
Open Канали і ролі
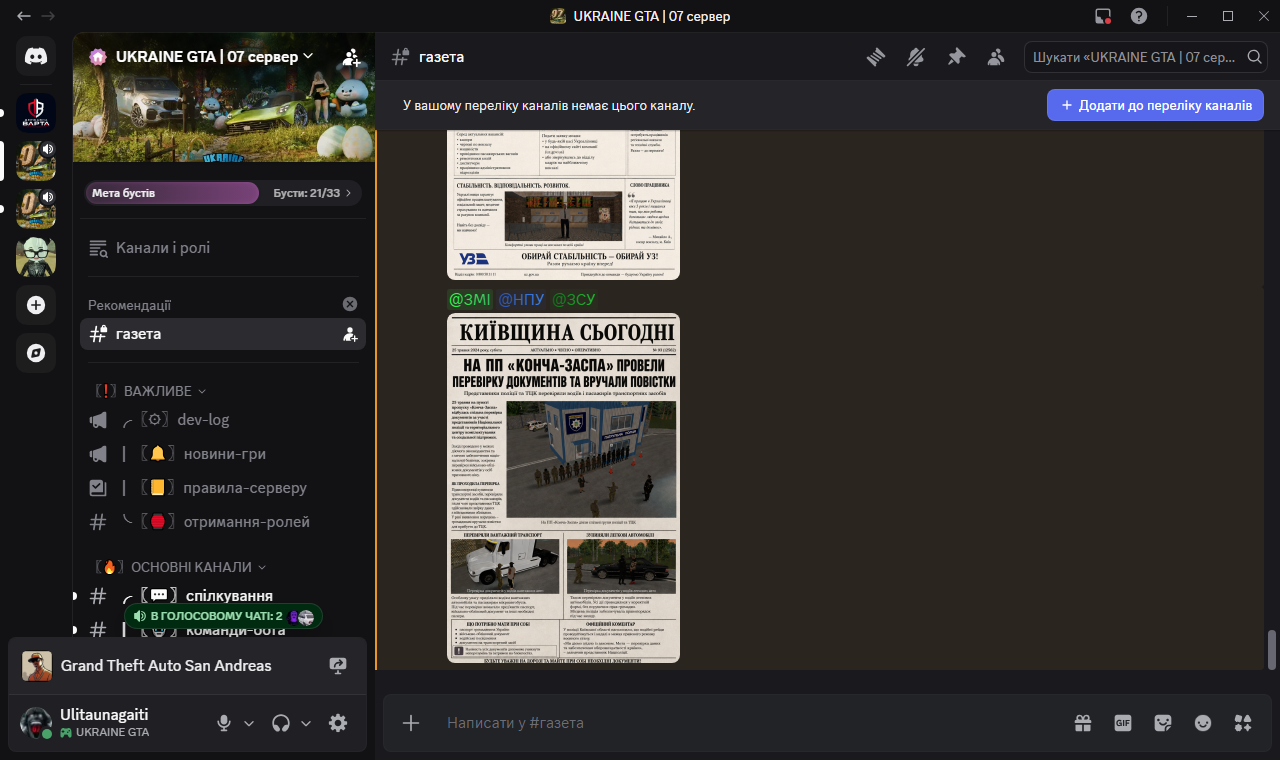pos(222,248)
